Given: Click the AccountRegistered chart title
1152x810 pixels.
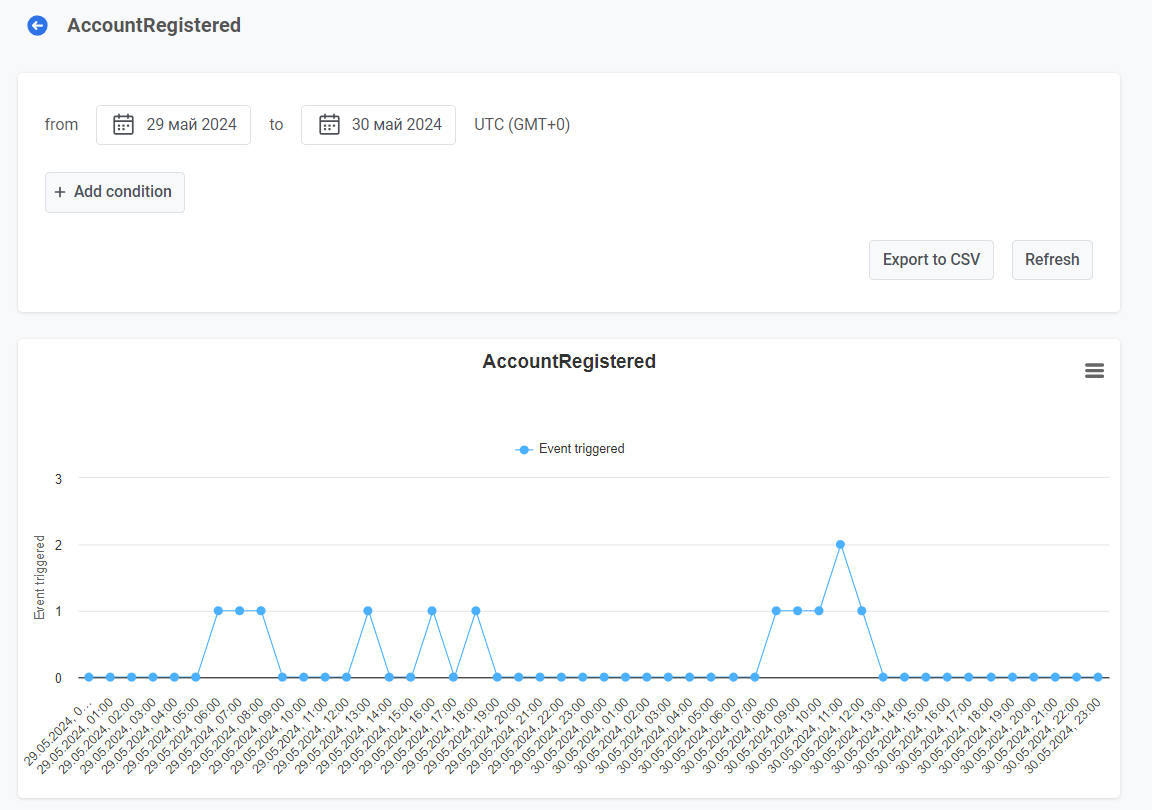Looking at the screenshot, I should coord(569,362).
